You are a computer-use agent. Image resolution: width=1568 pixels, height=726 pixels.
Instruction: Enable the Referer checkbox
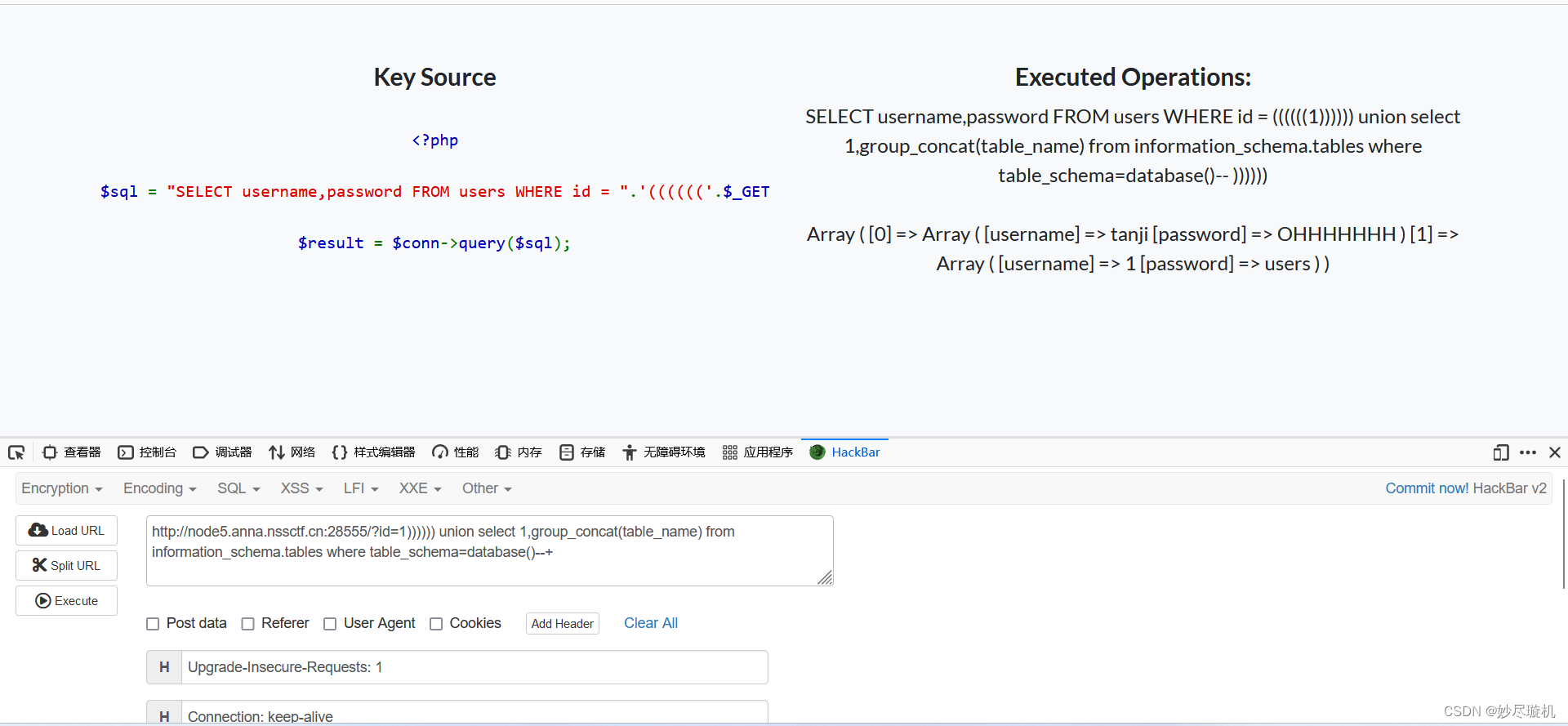click(248, 624)
